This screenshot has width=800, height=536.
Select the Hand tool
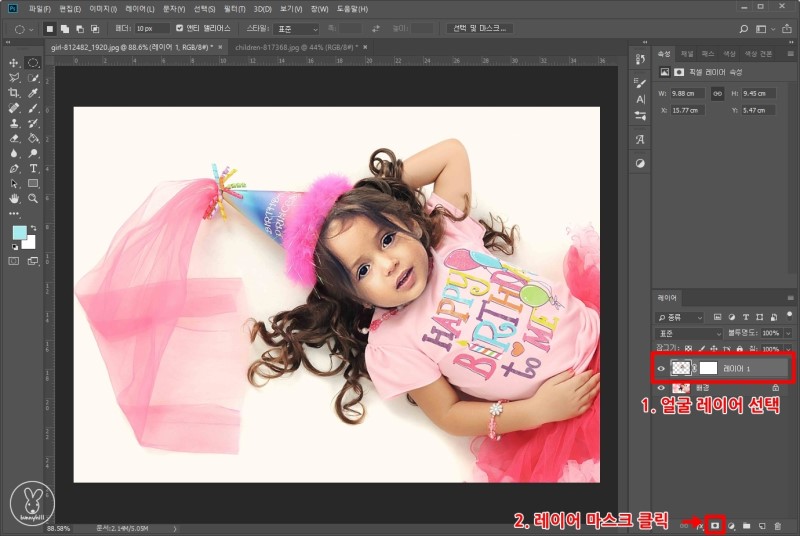tap(14, 199)
